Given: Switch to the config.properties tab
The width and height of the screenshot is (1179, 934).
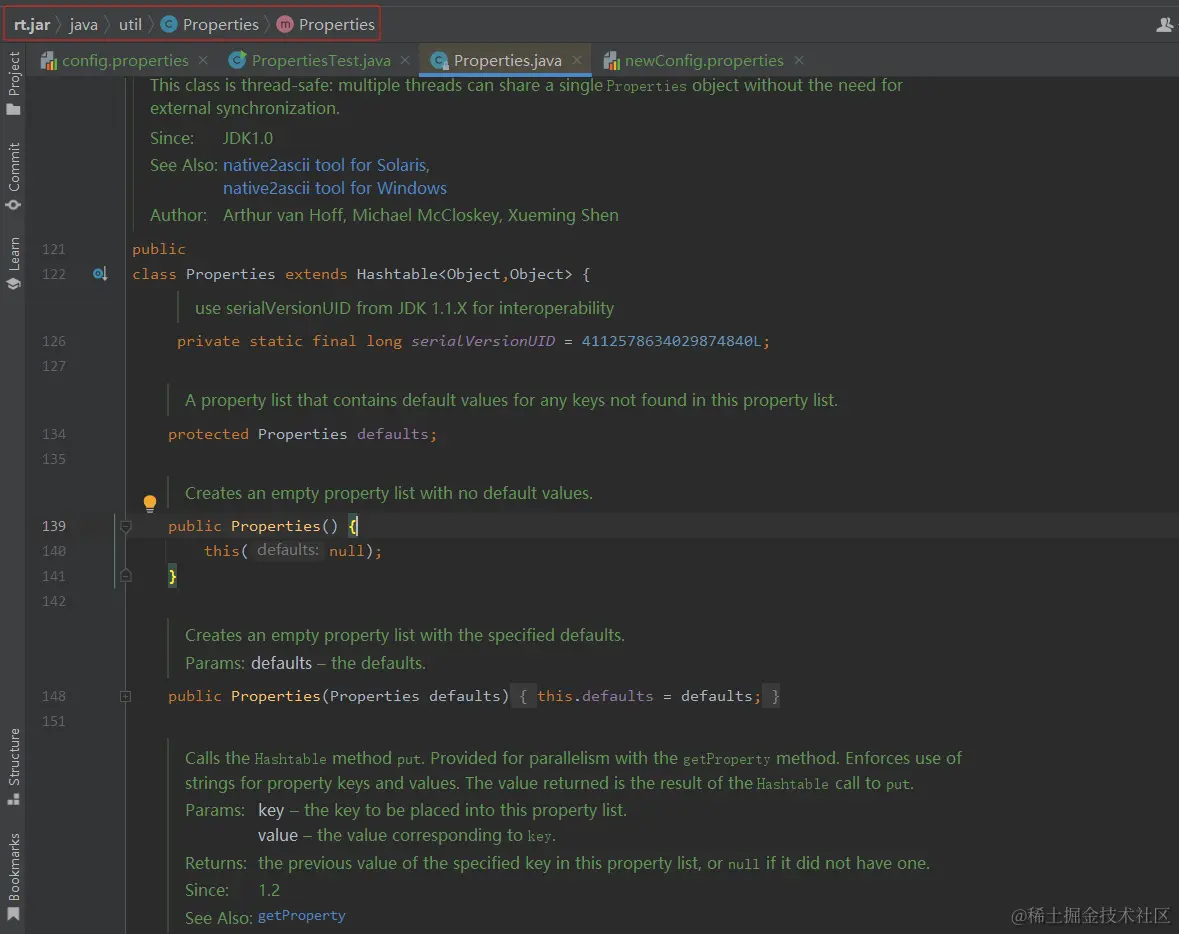Looking at the screenshot, I should (125, 60).
